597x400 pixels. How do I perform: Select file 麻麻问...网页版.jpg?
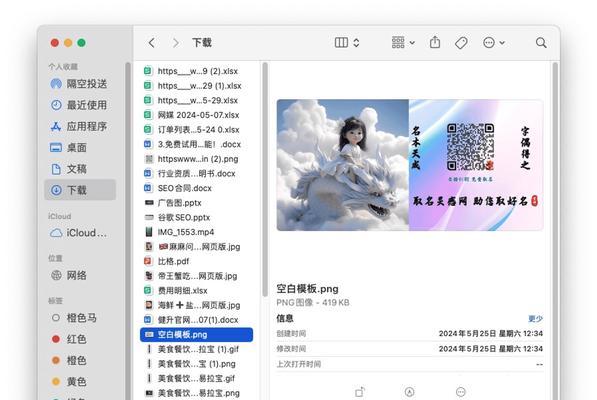pyautogui.click(x=196, y=247)
